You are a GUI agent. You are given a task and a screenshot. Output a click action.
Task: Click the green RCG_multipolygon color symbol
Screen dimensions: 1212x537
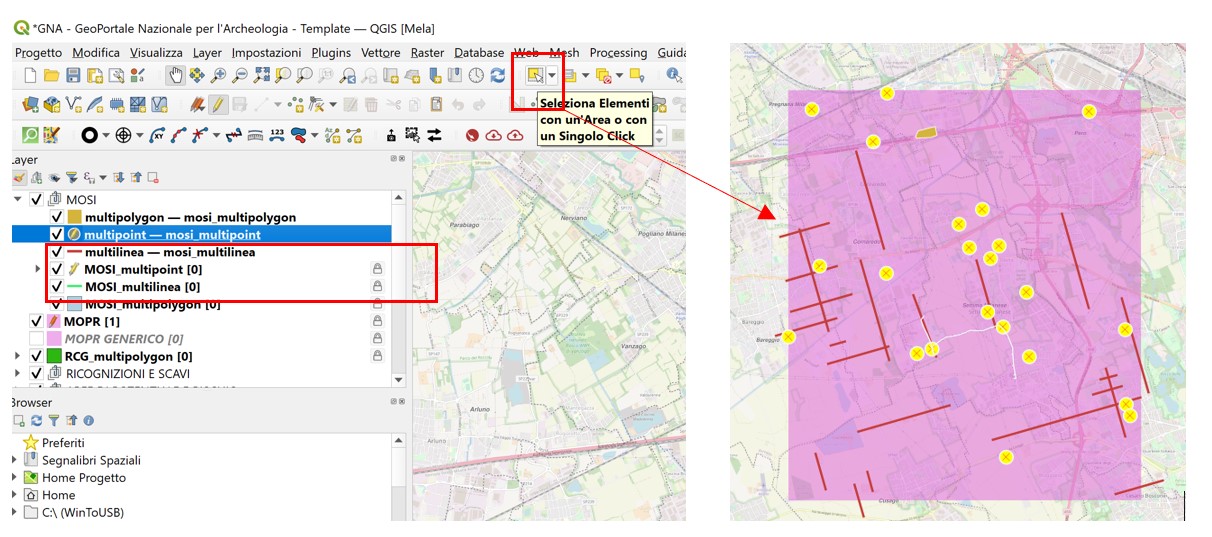pyautogui.click(x=55, y=356)
